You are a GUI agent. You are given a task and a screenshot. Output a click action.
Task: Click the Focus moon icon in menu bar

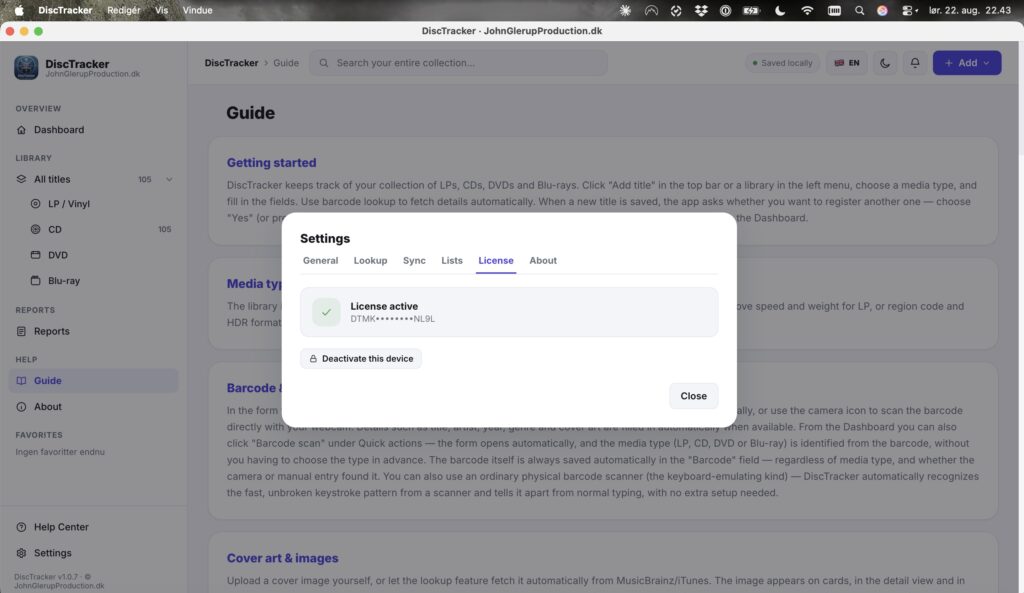pos(780,10)
